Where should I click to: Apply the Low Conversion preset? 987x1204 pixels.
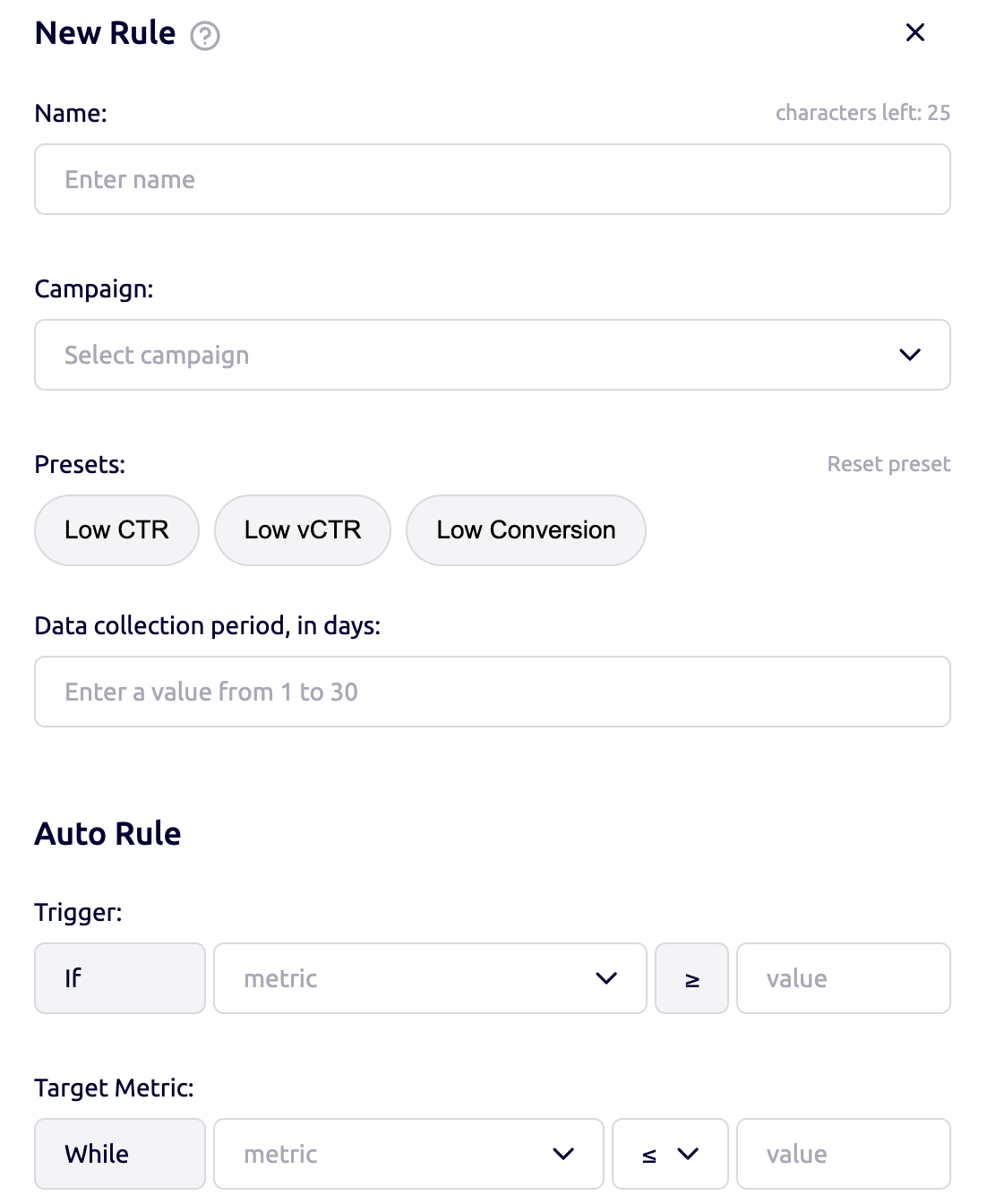coord(526,530)
